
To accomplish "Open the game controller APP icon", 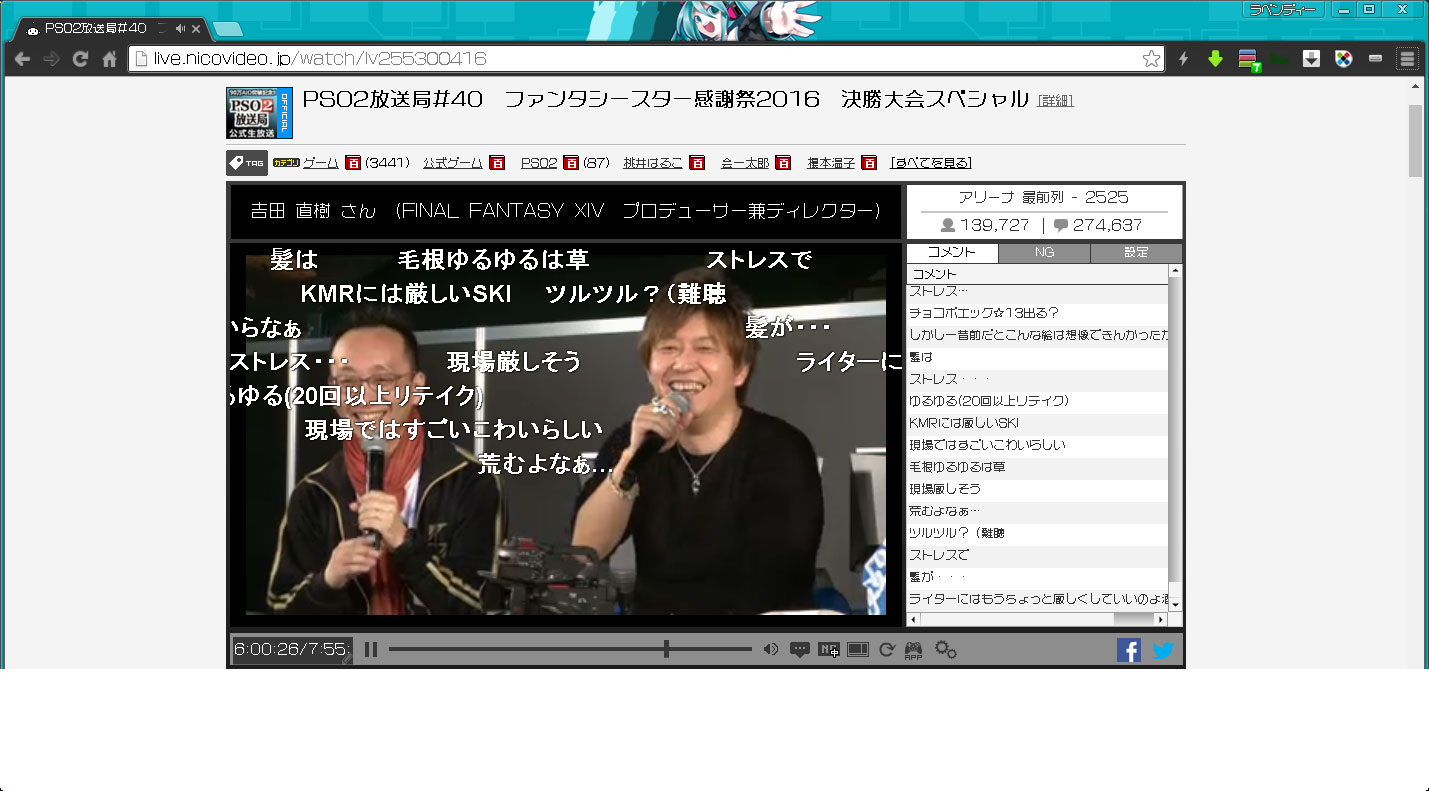I will pyautogui.click(x=913, y=651).
